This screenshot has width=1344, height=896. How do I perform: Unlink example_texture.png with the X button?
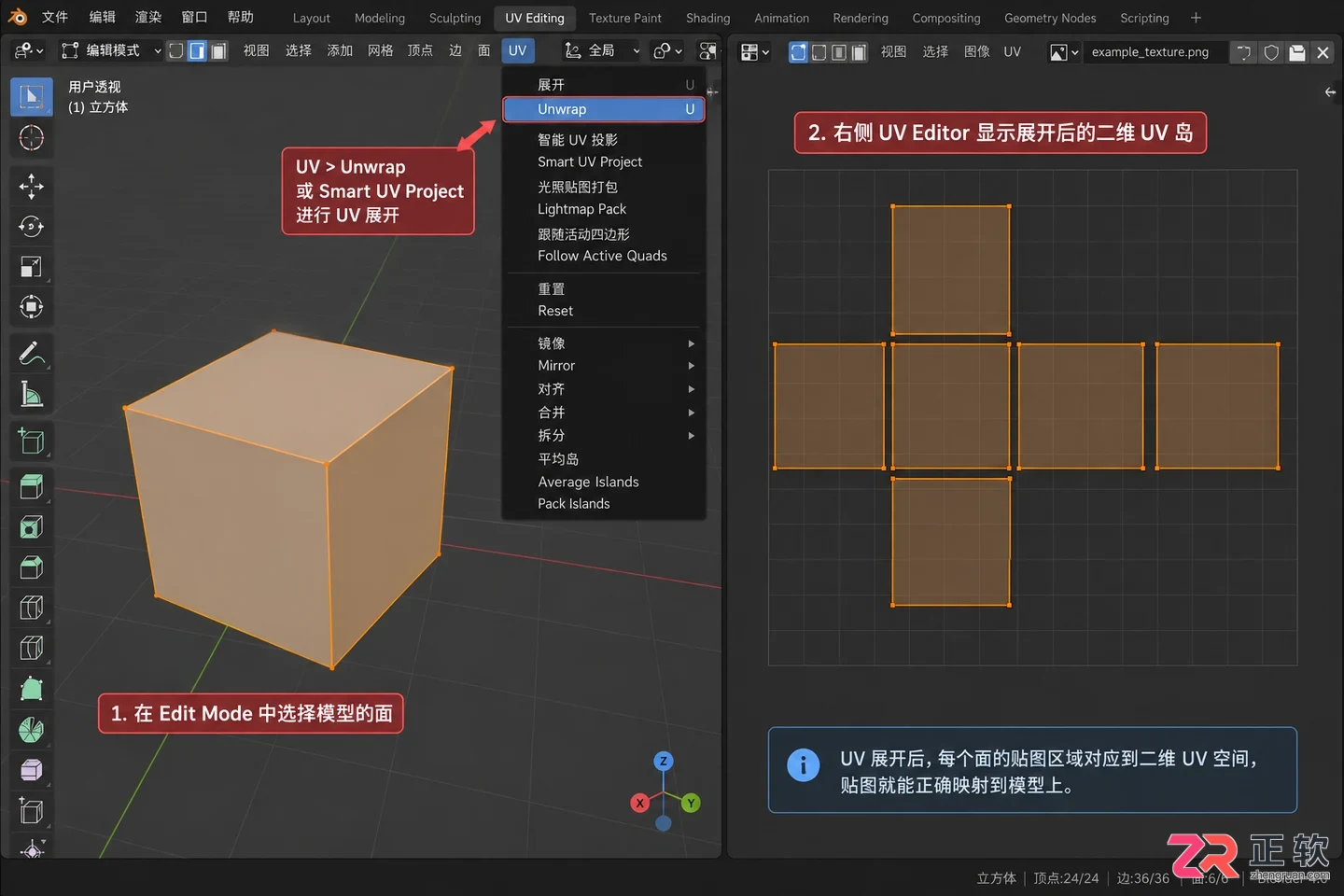pos(1323,52)
